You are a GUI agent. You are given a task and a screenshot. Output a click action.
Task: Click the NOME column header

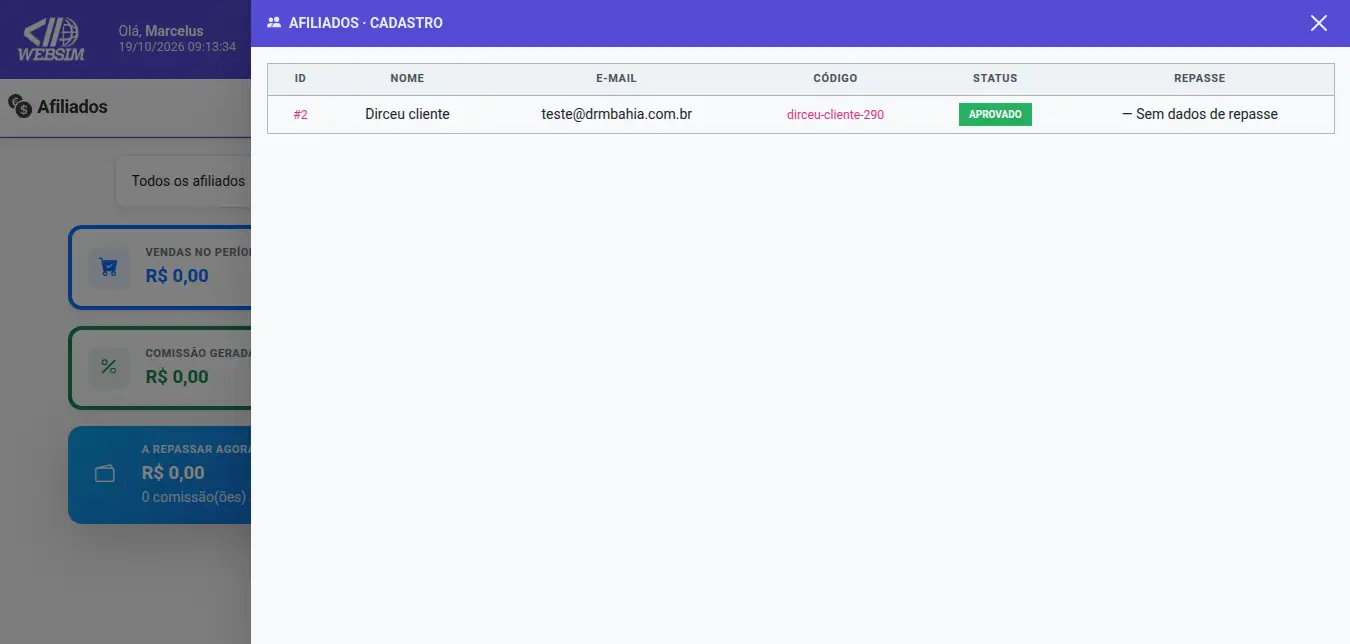coord(407,78)
